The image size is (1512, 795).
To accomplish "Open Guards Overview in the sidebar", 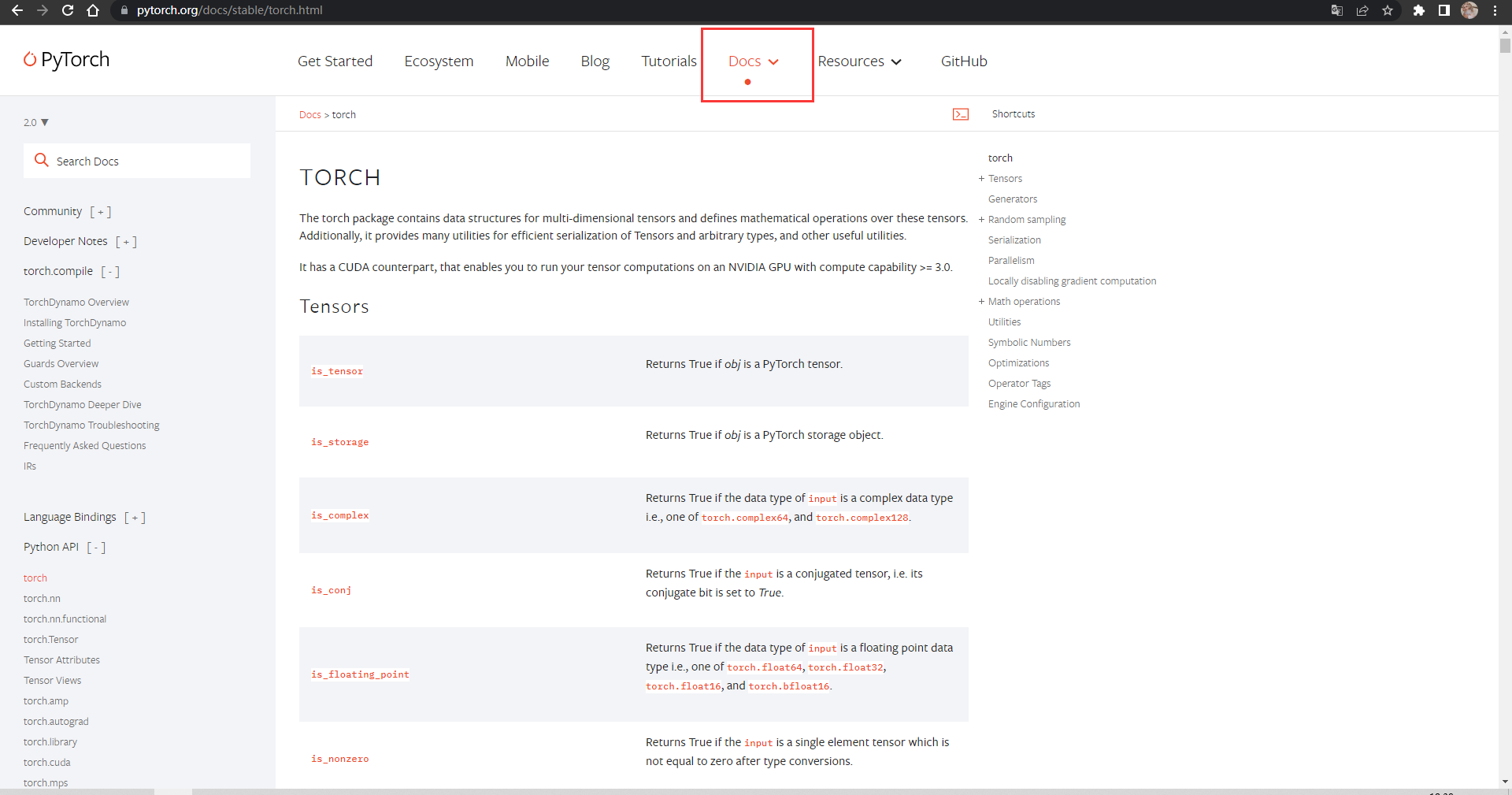I will 61,364.
